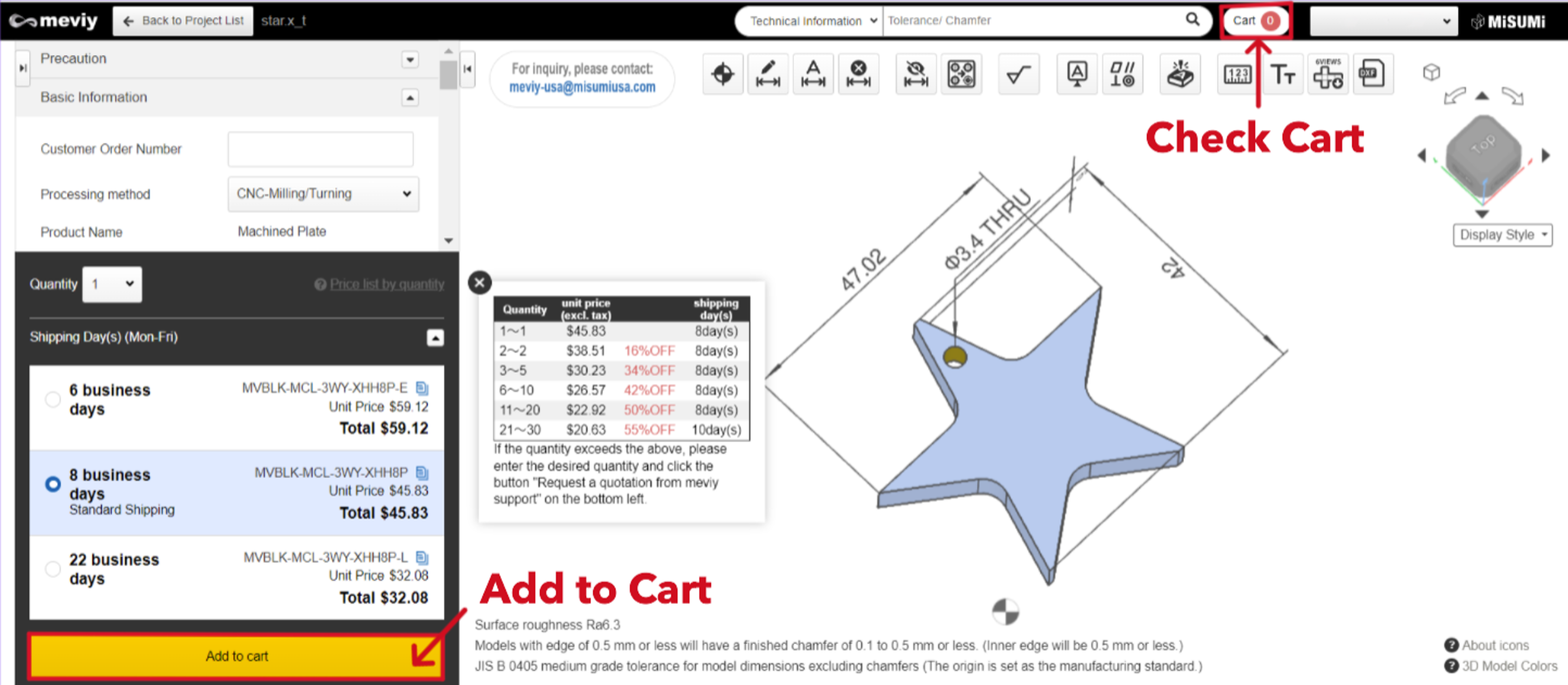Open the Quantity dropdown
This screenshot has height=685, width=1568.
[112, 284]
